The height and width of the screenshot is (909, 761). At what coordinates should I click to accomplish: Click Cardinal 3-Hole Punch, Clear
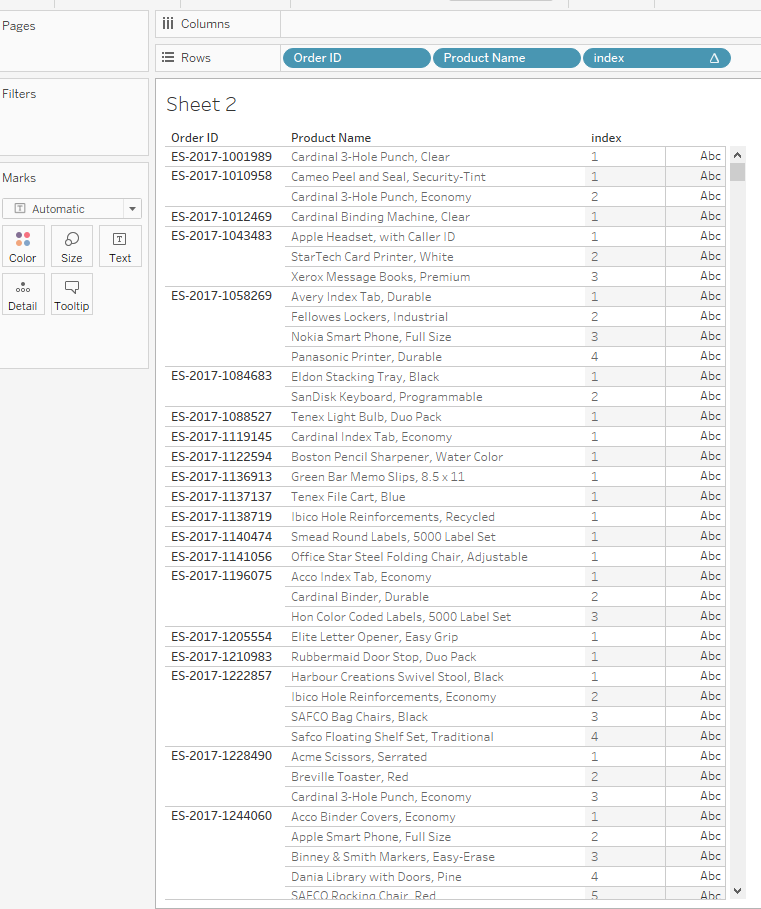(x=370, y=157)
